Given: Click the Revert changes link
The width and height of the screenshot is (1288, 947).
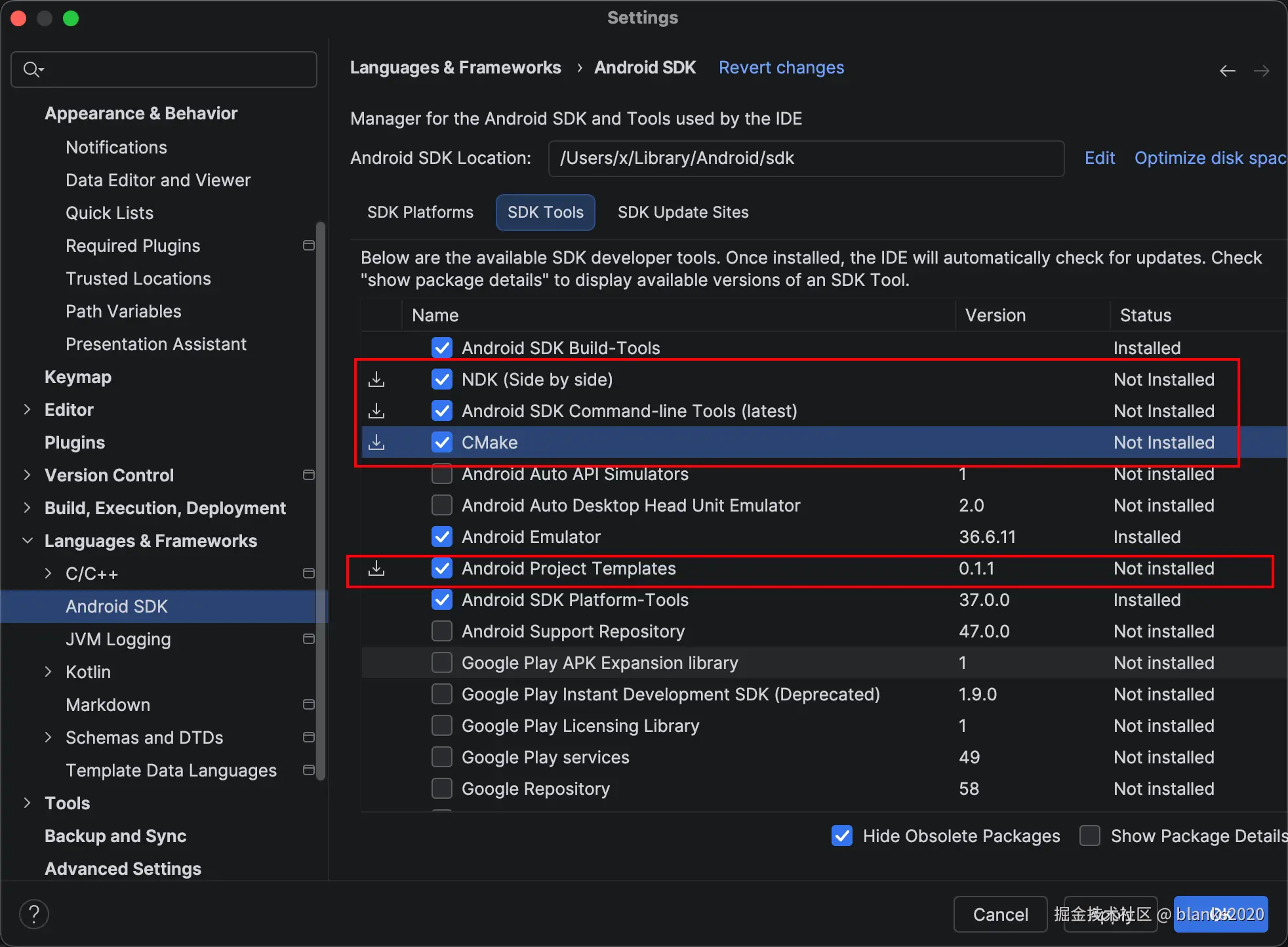Looking at the screenshot, I should click(781, 68).
